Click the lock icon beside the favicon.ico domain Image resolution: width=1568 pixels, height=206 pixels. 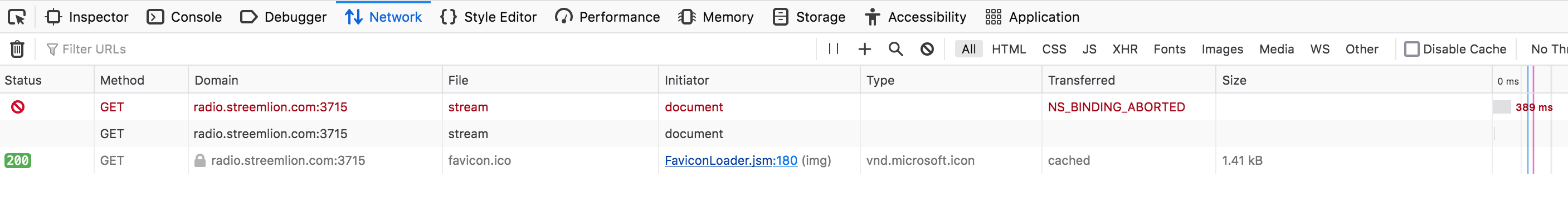click(199, 160)
